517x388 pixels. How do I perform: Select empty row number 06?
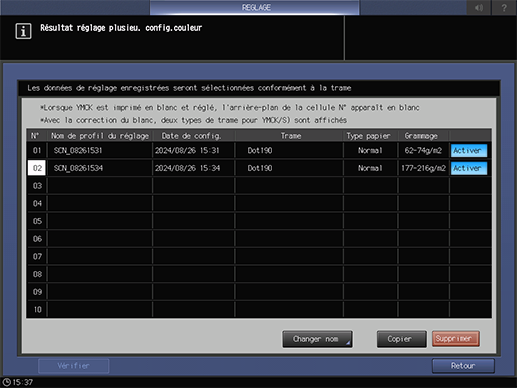37,239
